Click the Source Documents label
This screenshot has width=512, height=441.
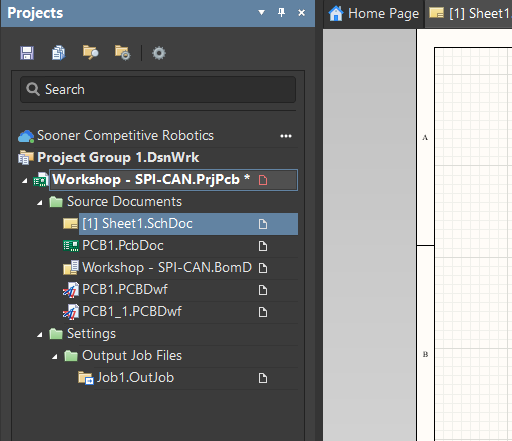point(124,202)
